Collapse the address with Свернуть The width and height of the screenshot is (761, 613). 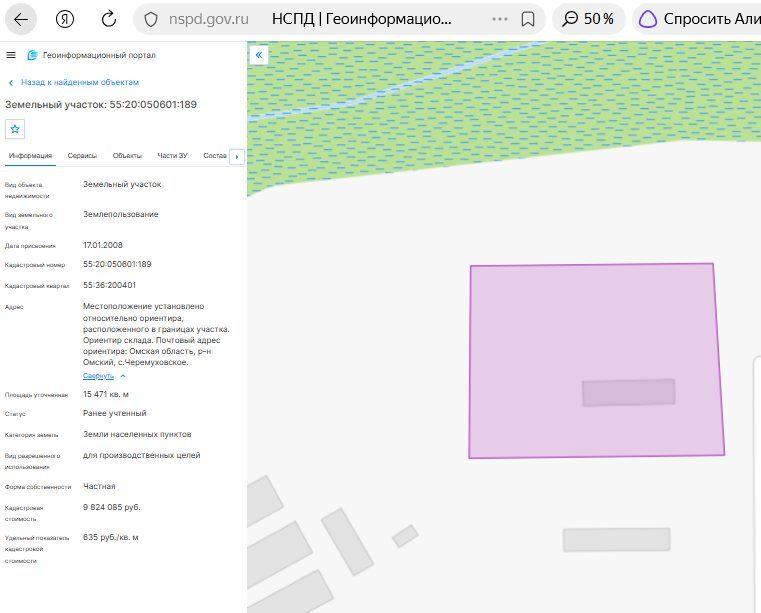[104, 376]
